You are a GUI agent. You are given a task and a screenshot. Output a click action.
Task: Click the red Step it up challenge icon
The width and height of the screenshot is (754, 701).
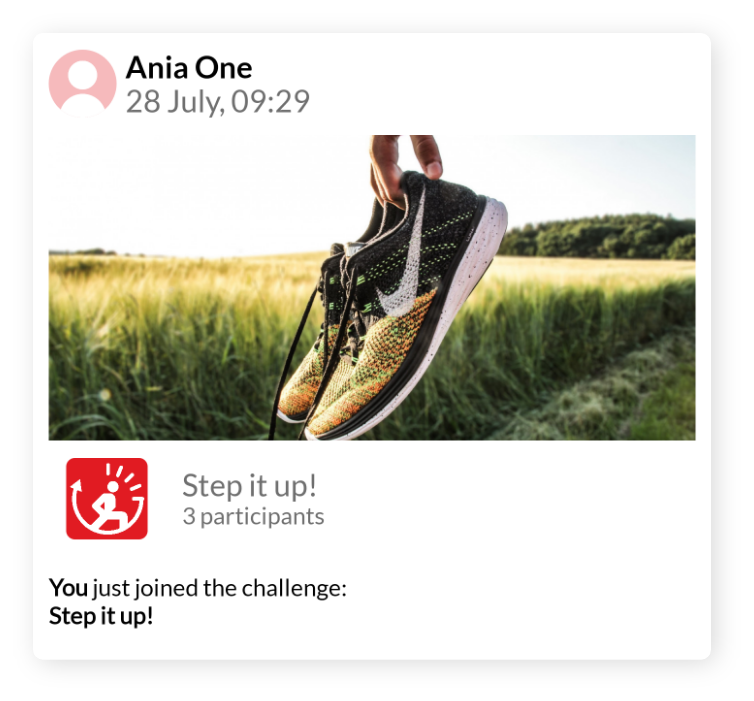tap(107, 499)
